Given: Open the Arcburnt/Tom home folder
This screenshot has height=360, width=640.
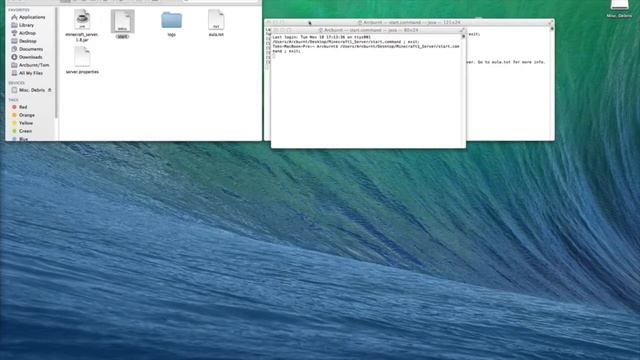Looking at the screenshot, I should pyautogui.click(x=30, y=65).
